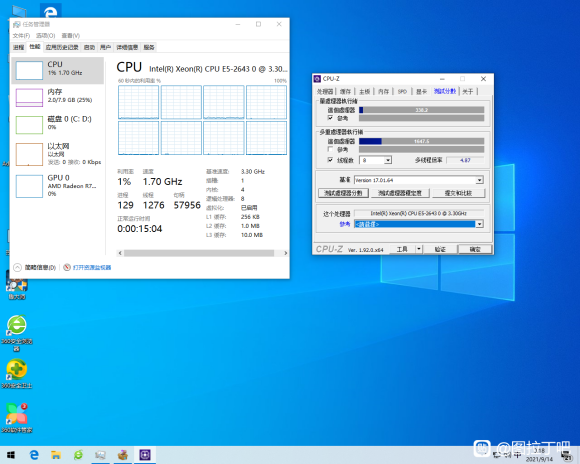Toggle 线程数 thread count checkbox

click(x=330, y=160)
